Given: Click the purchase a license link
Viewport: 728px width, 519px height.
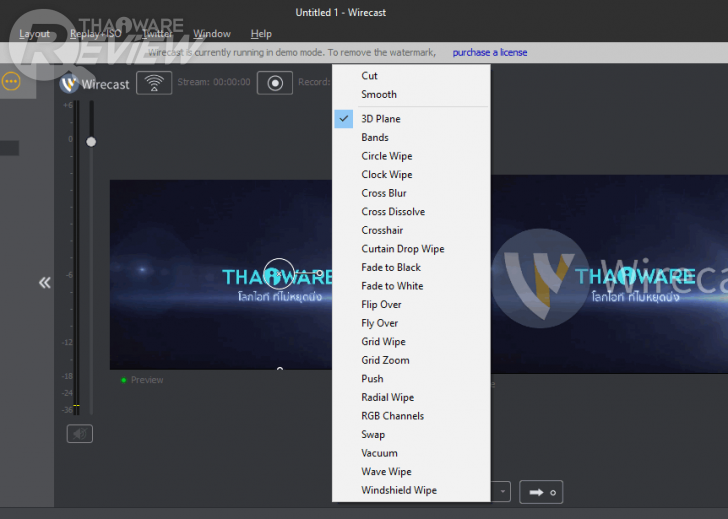Looking at the screenshot, I should pos(490,52).
